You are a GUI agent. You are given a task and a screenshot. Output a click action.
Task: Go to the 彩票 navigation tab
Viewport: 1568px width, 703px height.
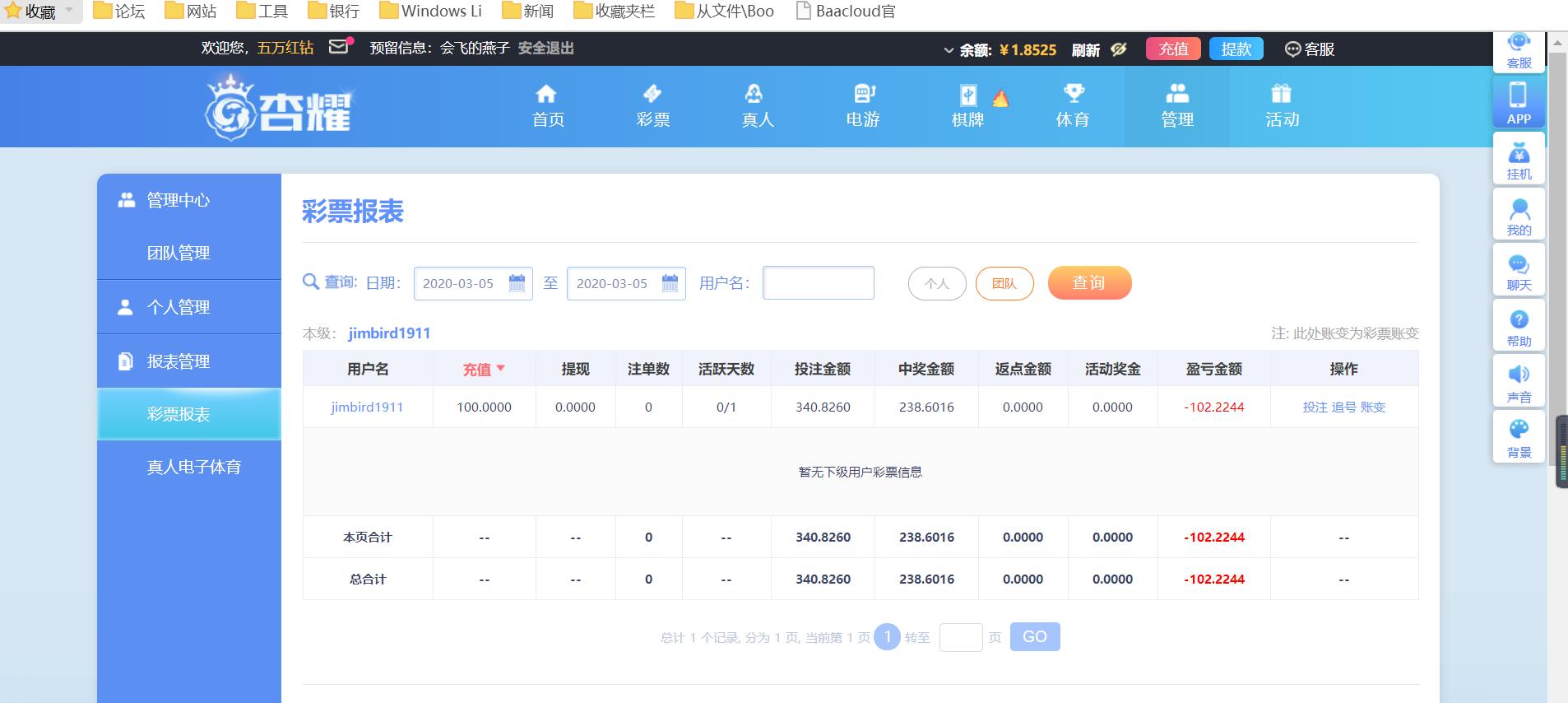pyautogui.click(x=652, y=105)
